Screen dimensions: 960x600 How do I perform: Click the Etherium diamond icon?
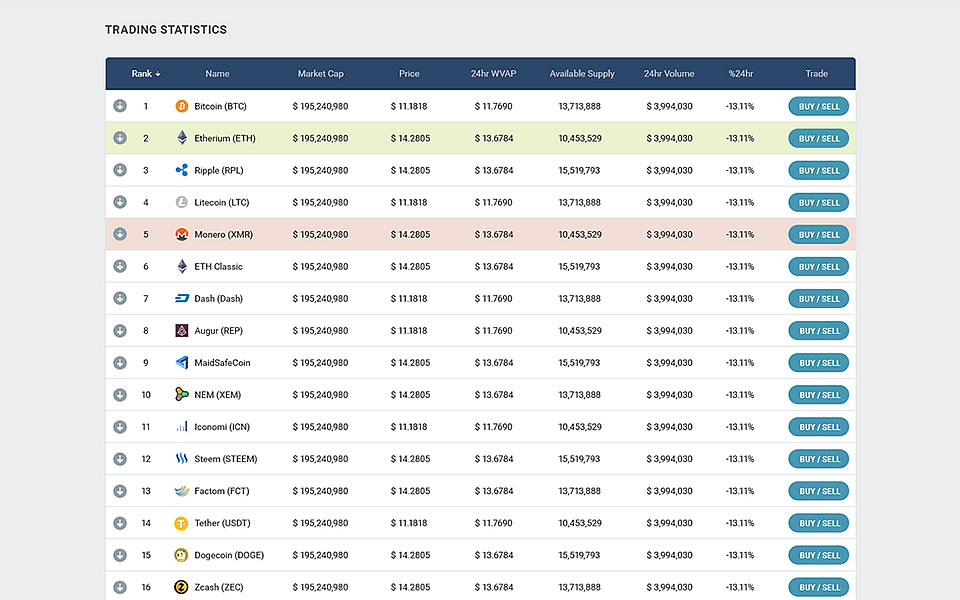[182, 138]
